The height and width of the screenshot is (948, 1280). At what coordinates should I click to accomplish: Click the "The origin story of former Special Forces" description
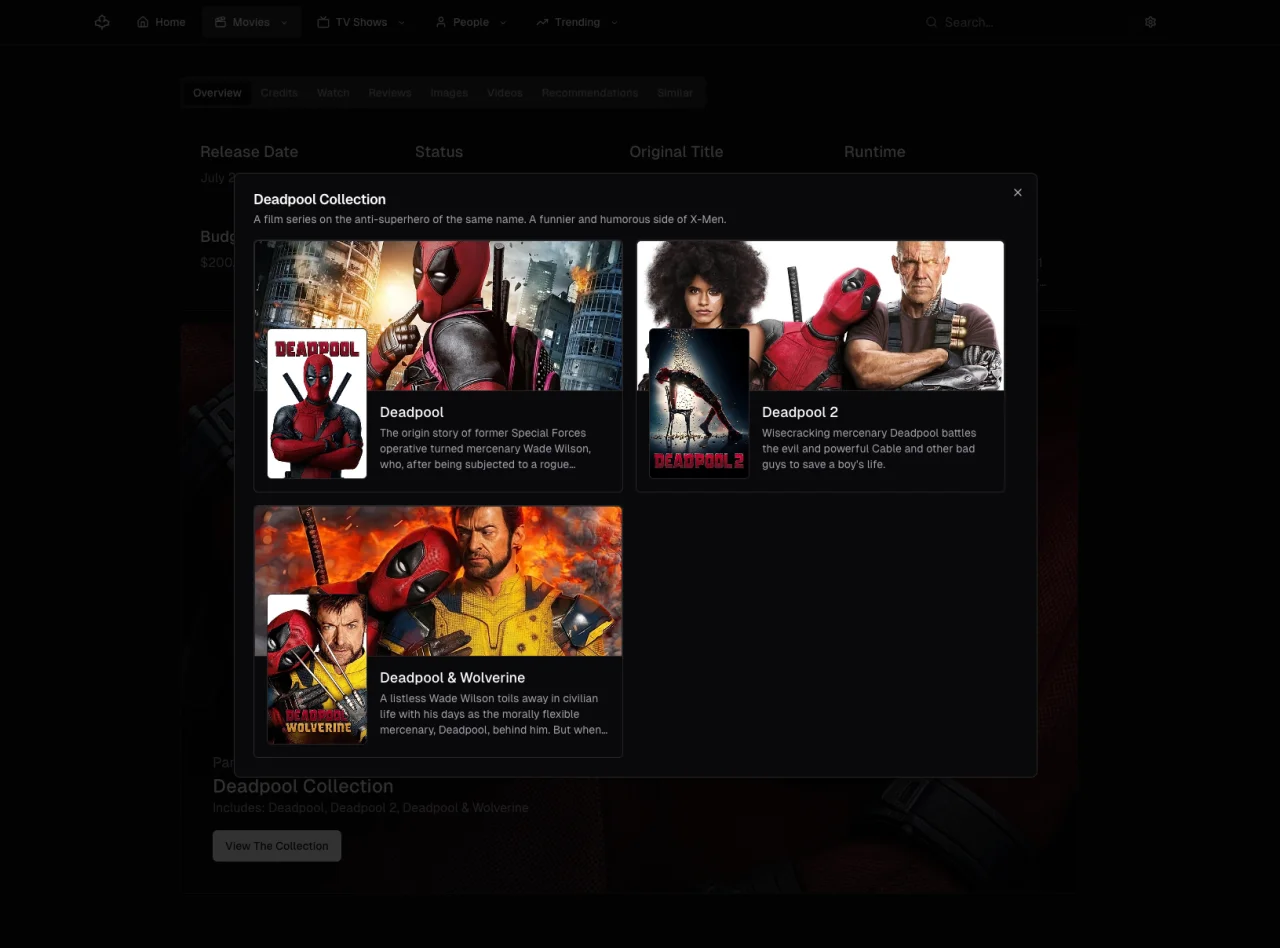[x=486, y=449]
